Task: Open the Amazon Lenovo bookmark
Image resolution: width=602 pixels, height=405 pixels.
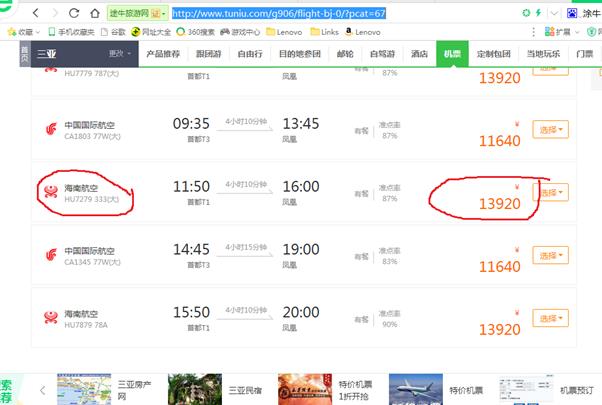Action: pyautogui.click(x=362, y=32)
